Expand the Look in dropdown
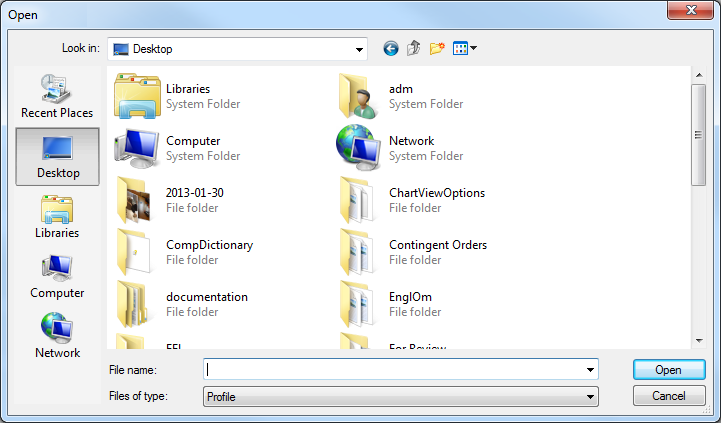 tap(359, 48)
